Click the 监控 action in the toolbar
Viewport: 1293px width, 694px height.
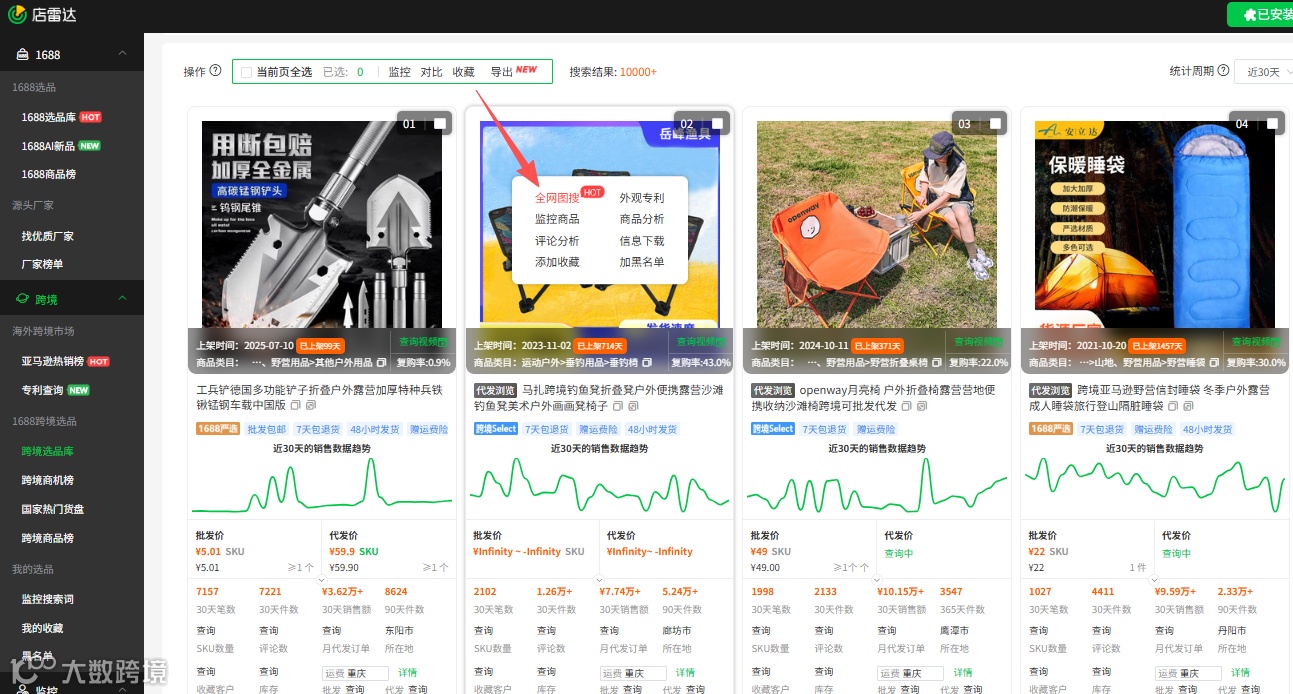(x=399, y=72)
